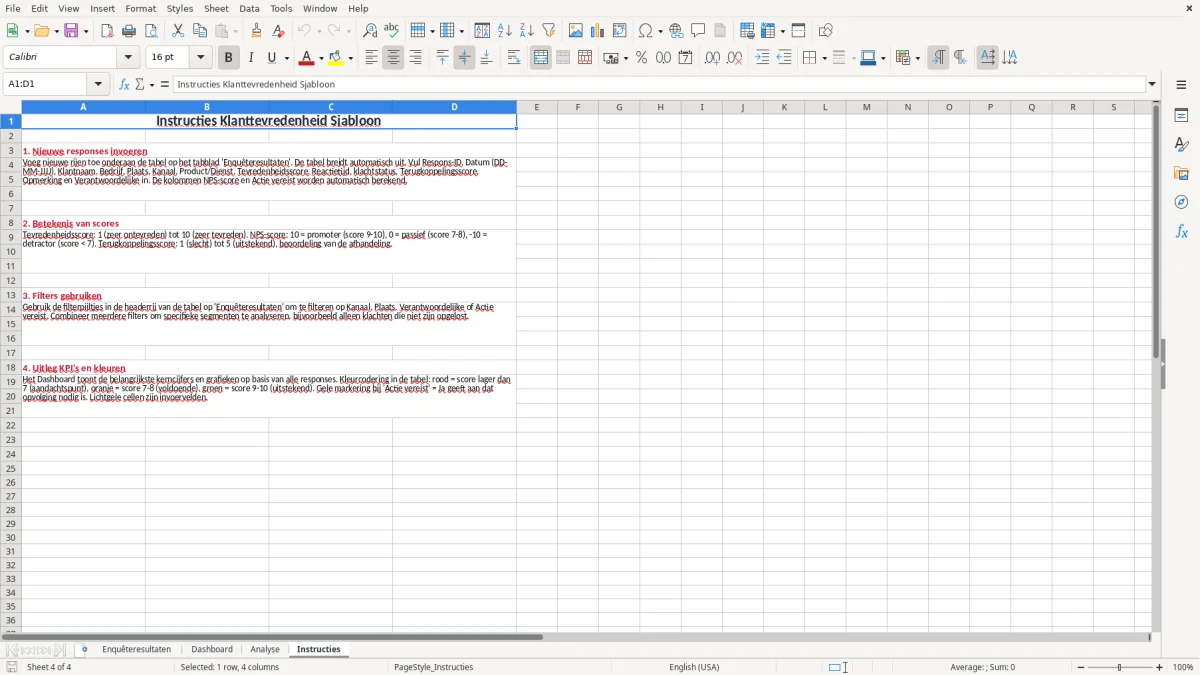
Task: Show the Draw Functions shapes icon
Action: [x=826, y=31]
